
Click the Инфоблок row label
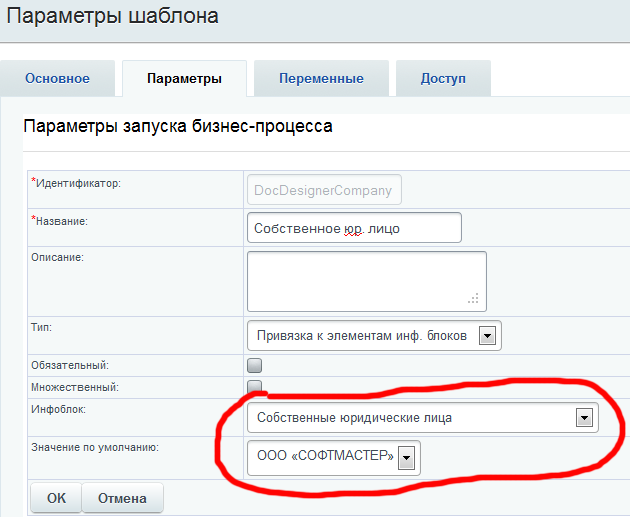tap(61, 409)
